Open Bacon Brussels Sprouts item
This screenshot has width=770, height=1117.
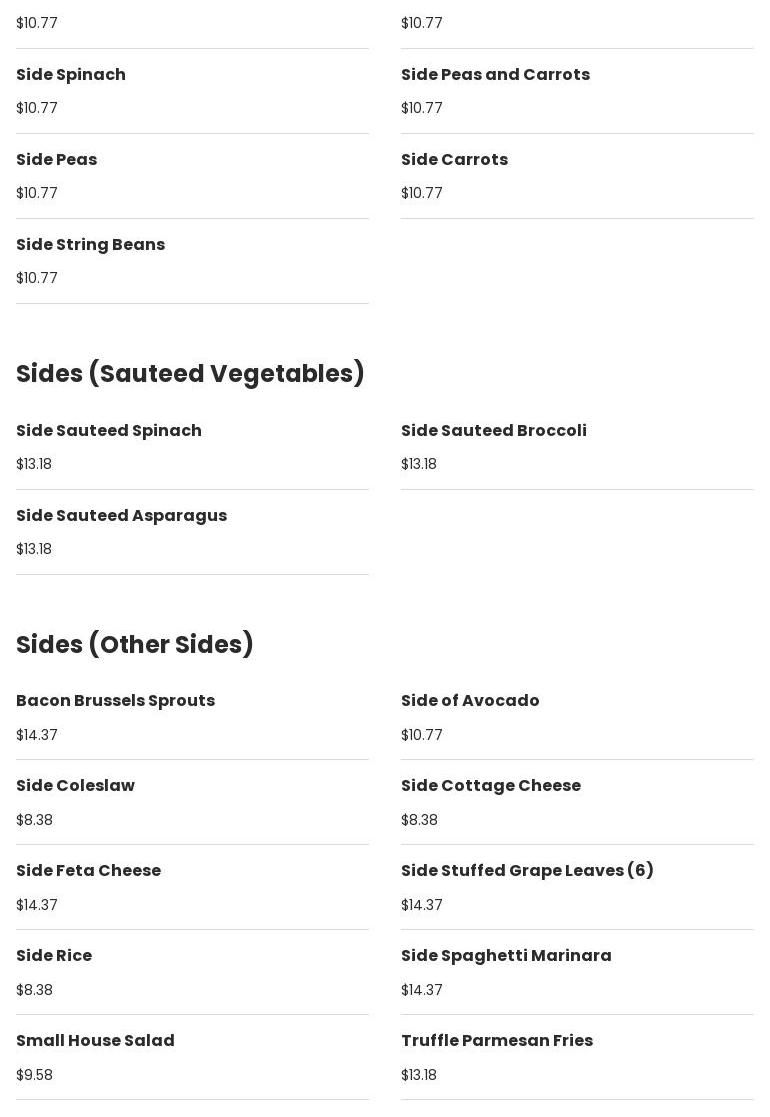coord(115,701)
